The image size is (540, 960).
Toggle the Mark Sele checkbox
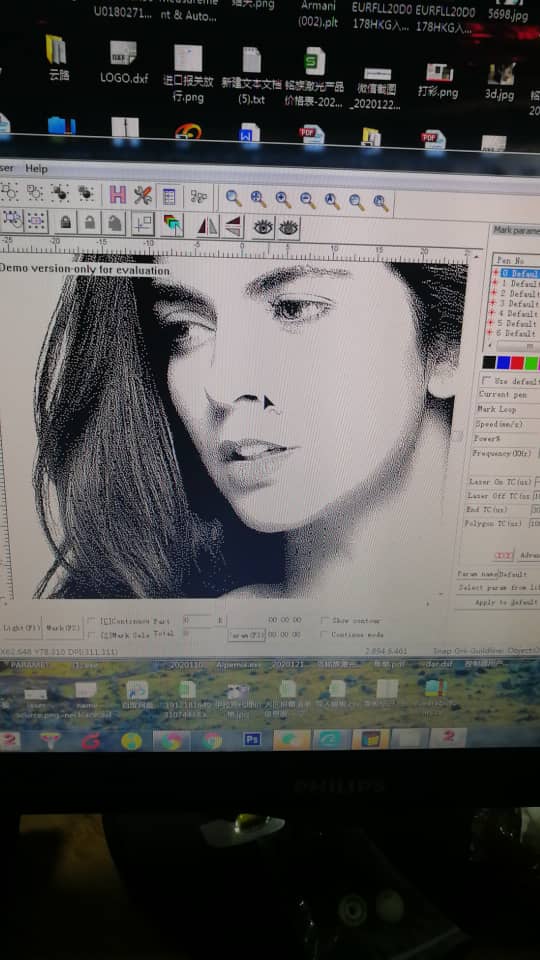point(91,634)
